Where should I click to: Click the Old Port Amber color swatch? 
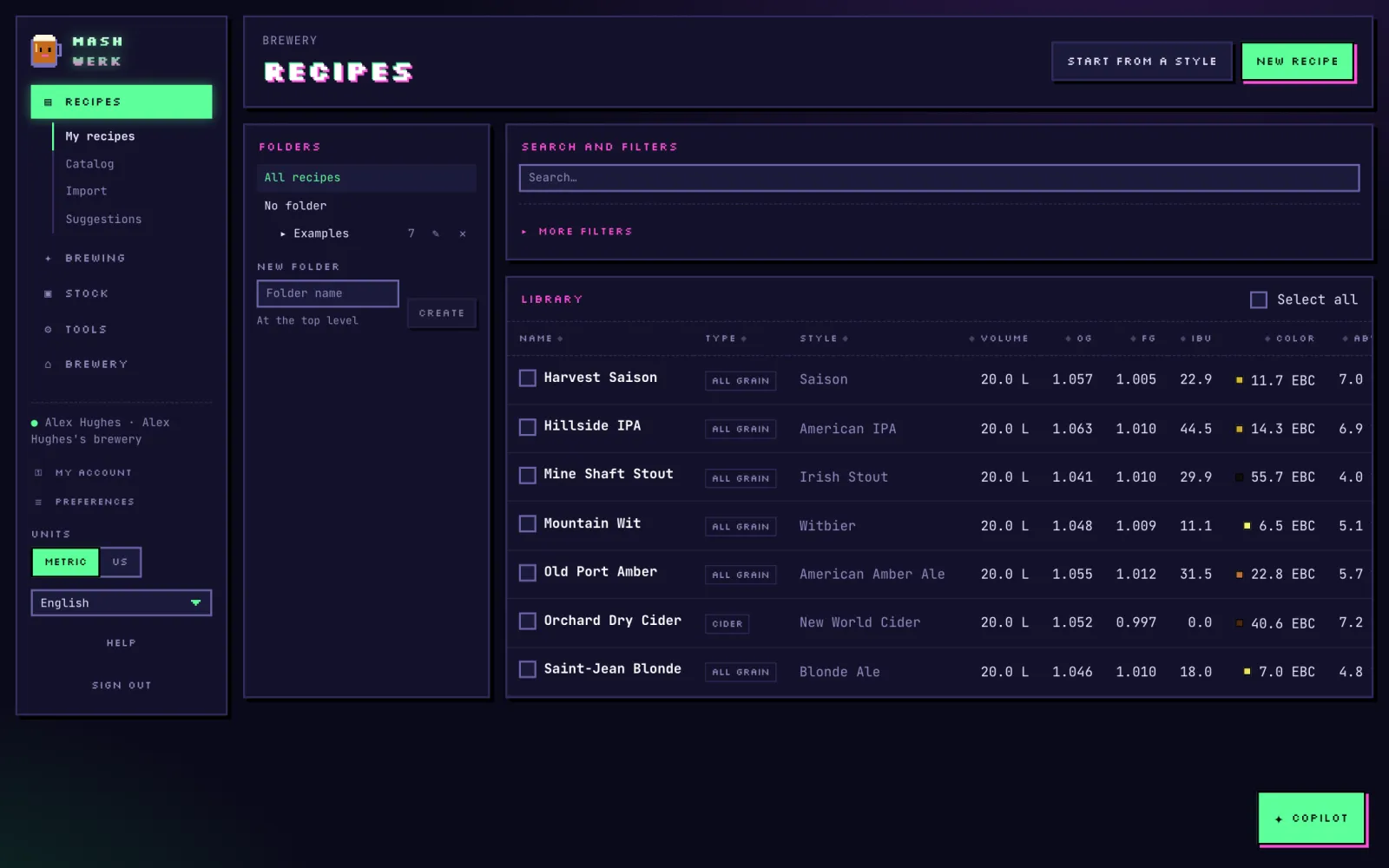[x=1239, y=575]
